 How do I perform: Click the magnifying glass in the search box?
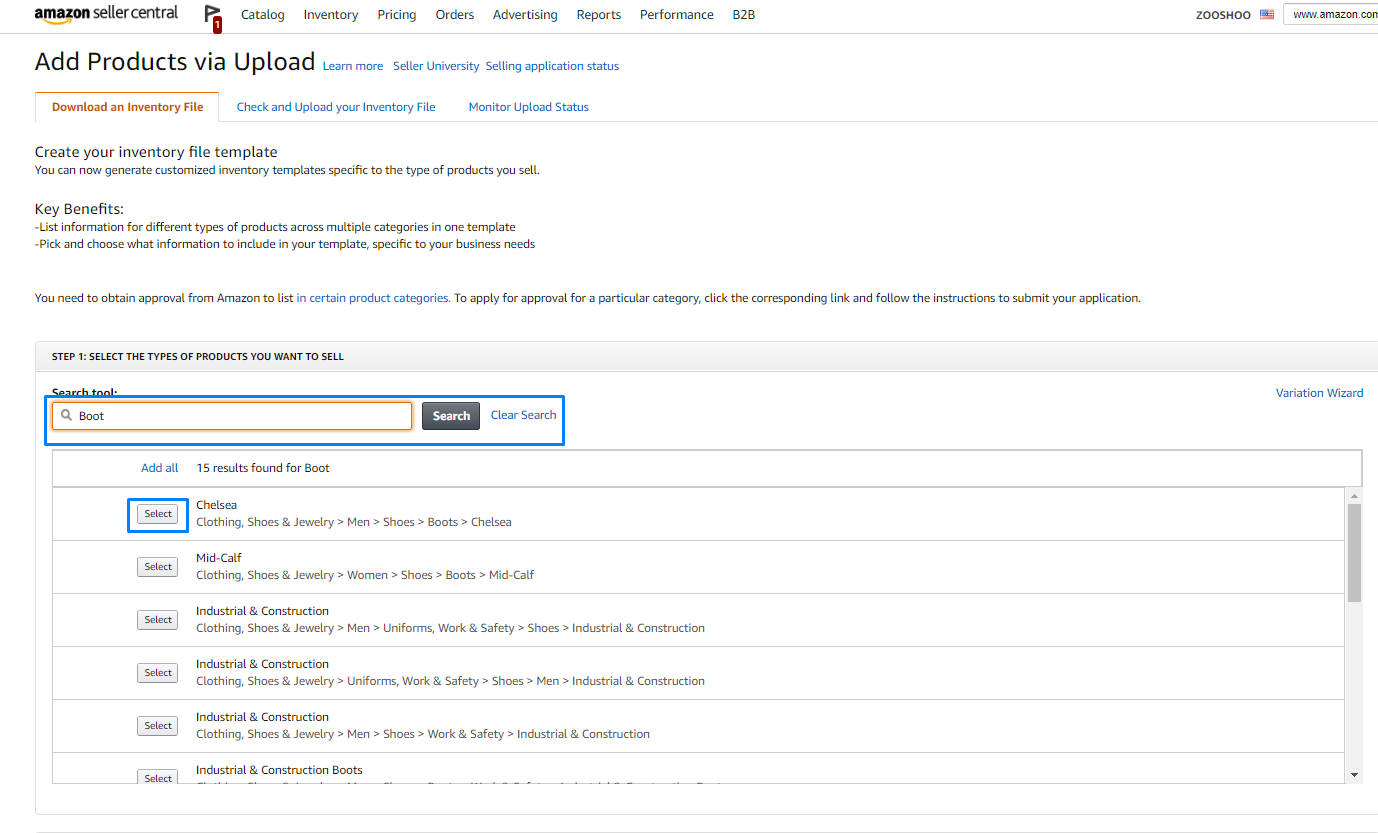pyautogui.click(x=66, y=415)
